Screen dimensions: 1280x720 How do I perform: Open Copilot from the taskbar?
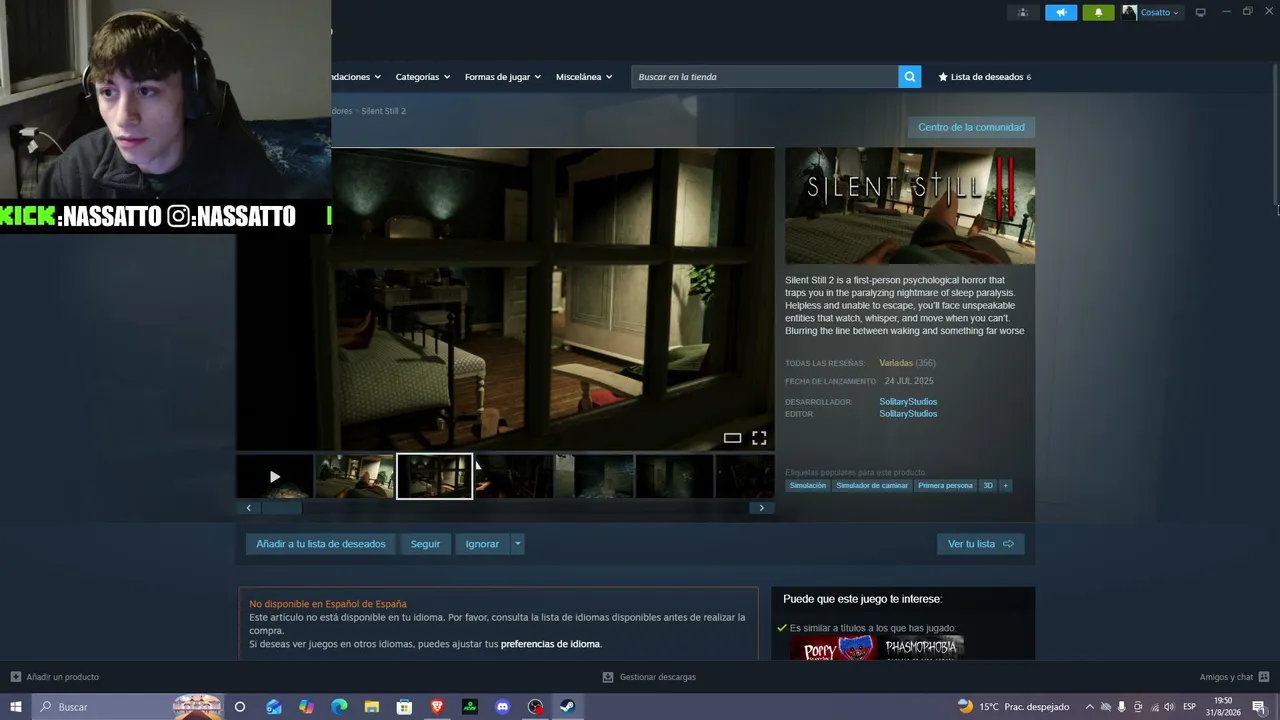pyautogui.click(x=306, y=707)
